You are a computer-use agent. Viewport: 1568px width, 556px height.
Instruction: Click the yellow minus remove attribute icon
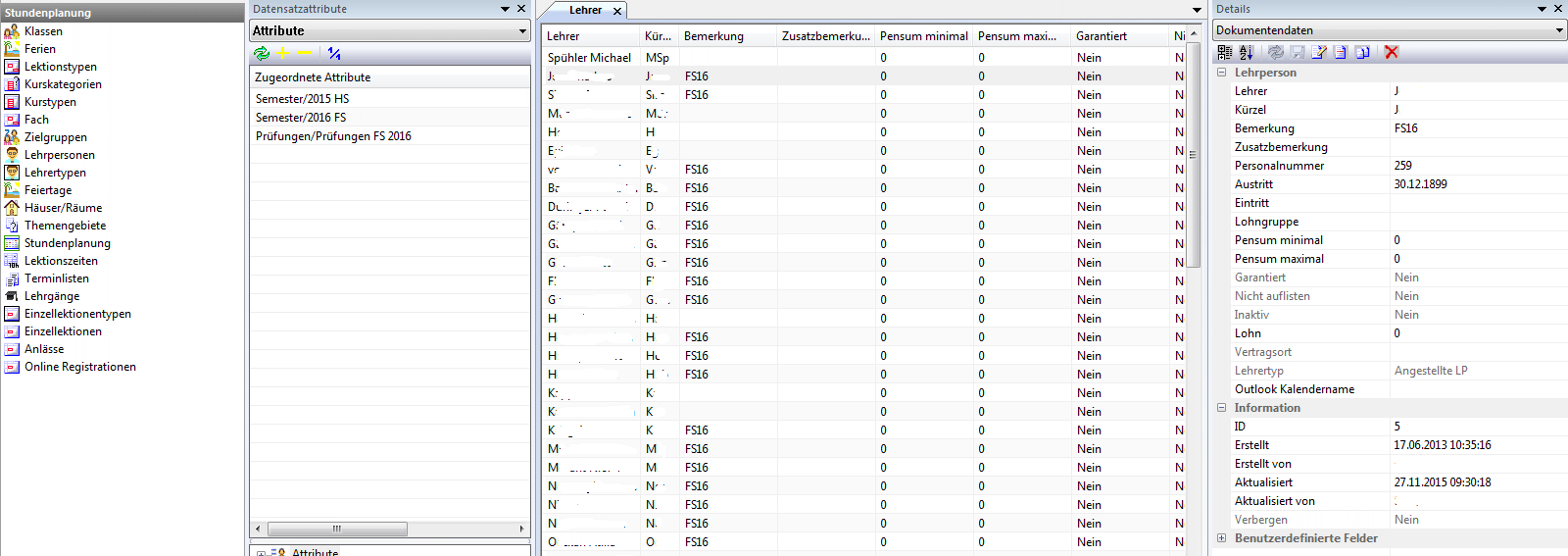point(304,54)
